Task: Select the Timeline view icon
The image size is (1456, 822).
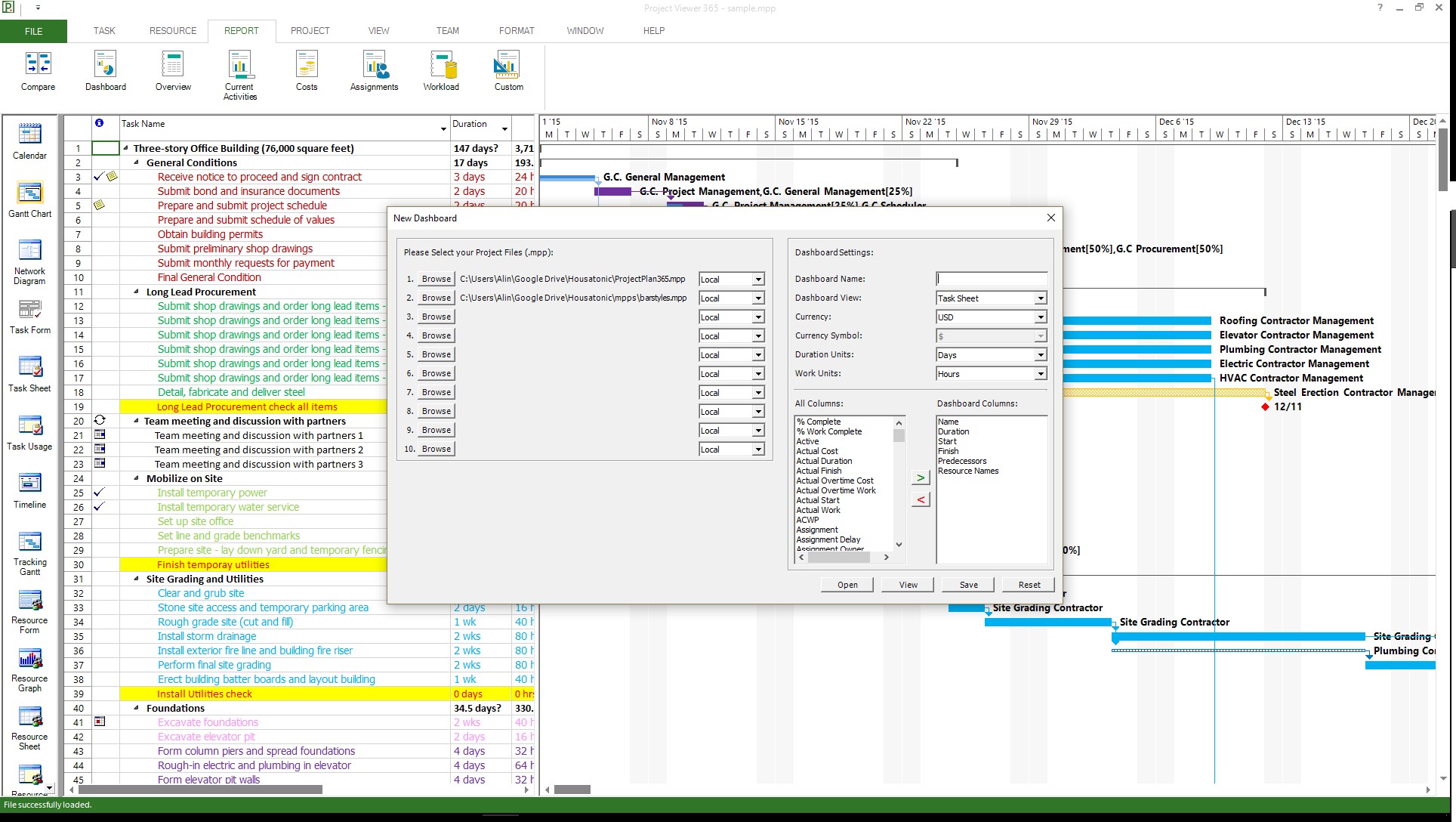Action: (x=29, y=489)
